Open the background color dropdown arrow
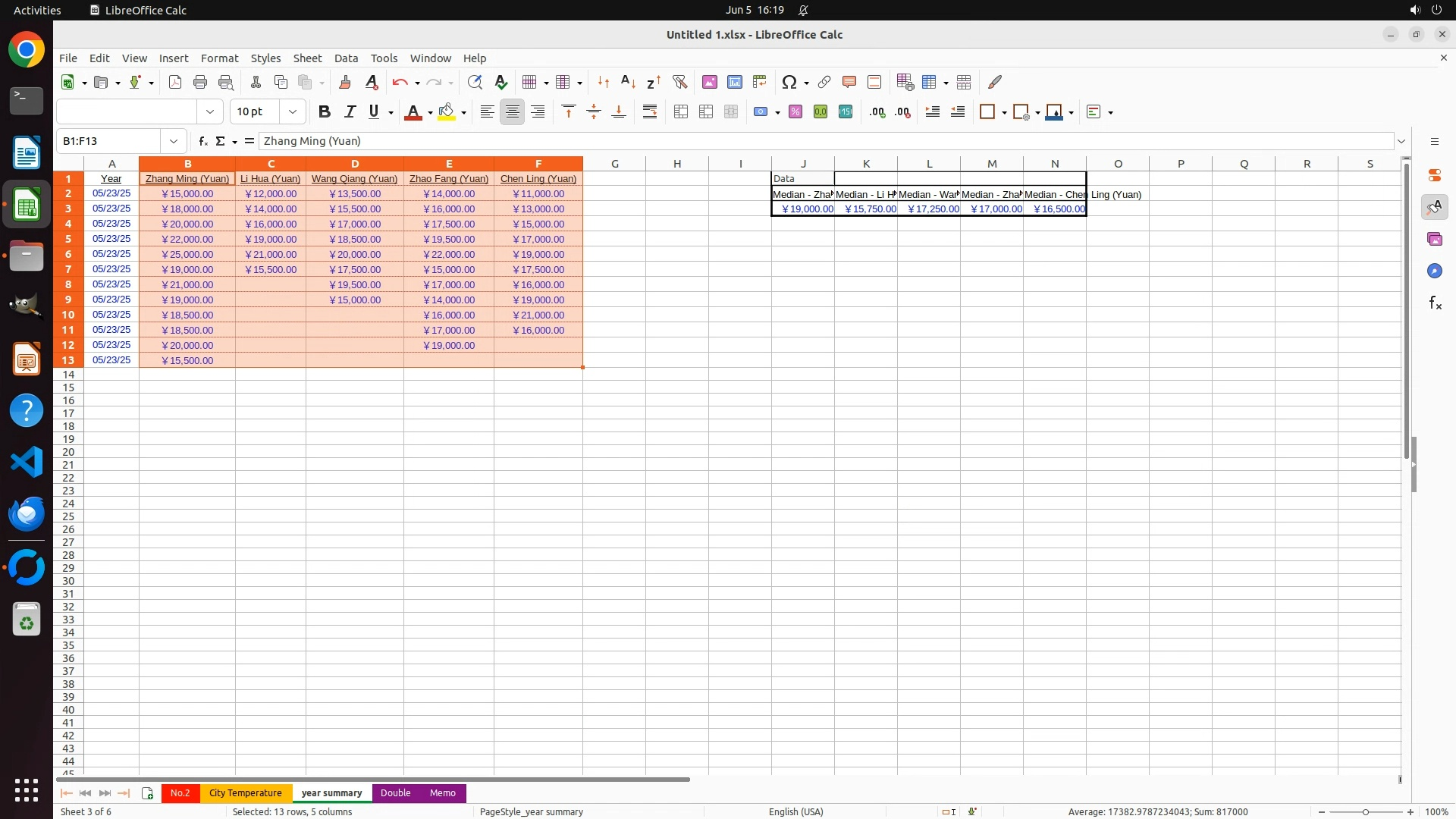The width and height of the screenshot is (1456, 819). (x=464, y=112)
